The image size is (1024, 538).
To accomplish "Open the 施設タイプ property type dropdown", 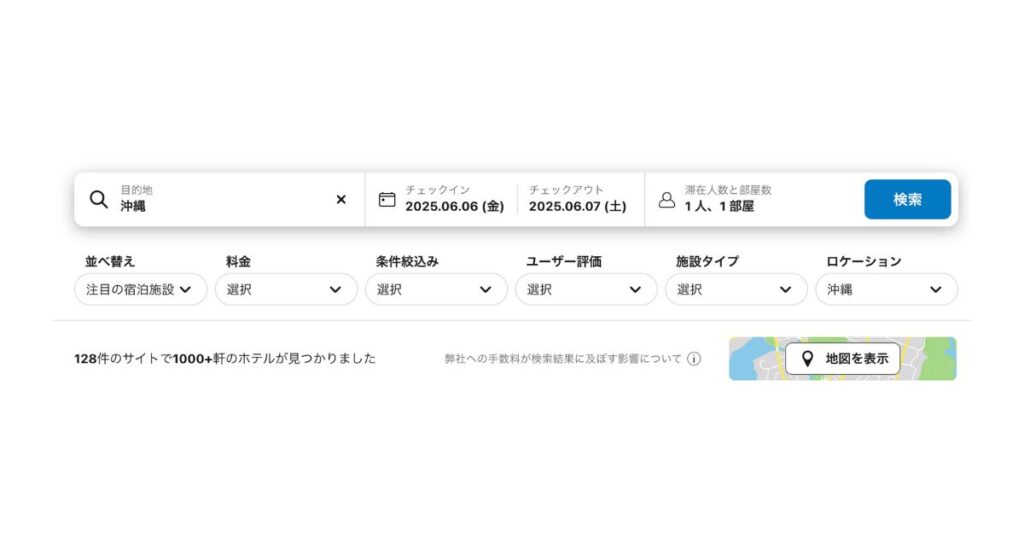I will 737,289.
